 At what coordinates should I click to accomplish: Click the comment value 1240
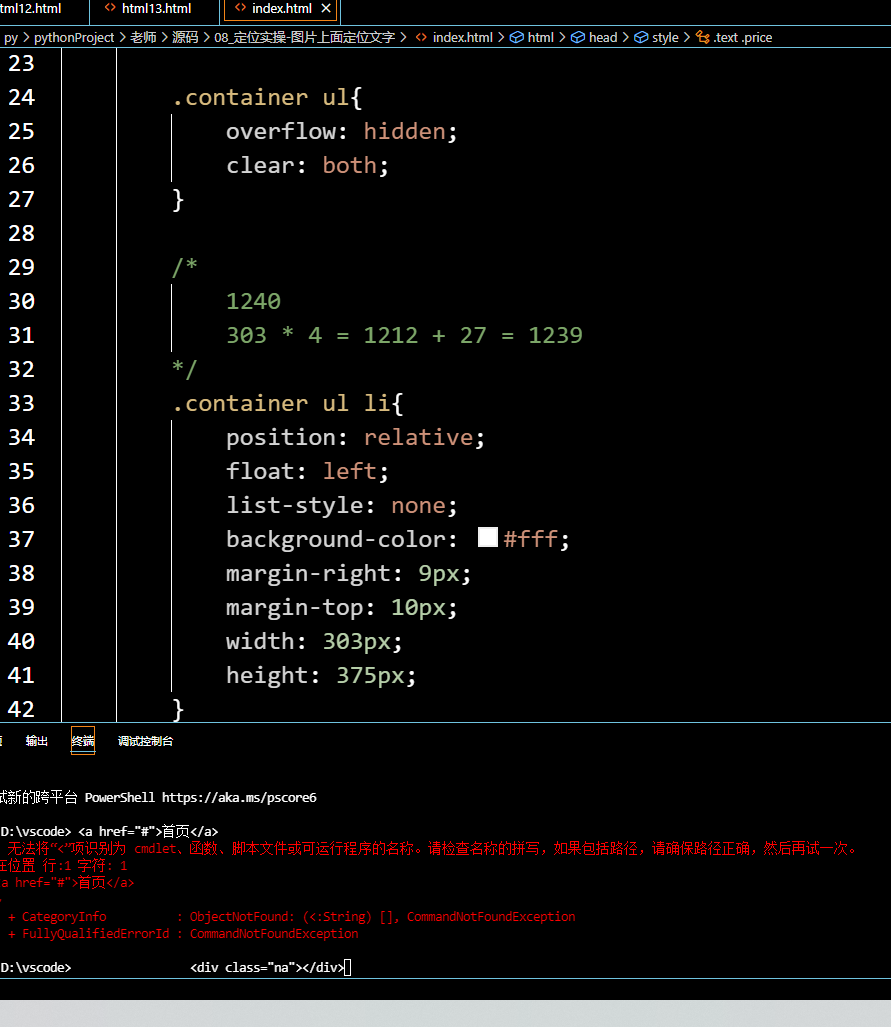(253, 301)
